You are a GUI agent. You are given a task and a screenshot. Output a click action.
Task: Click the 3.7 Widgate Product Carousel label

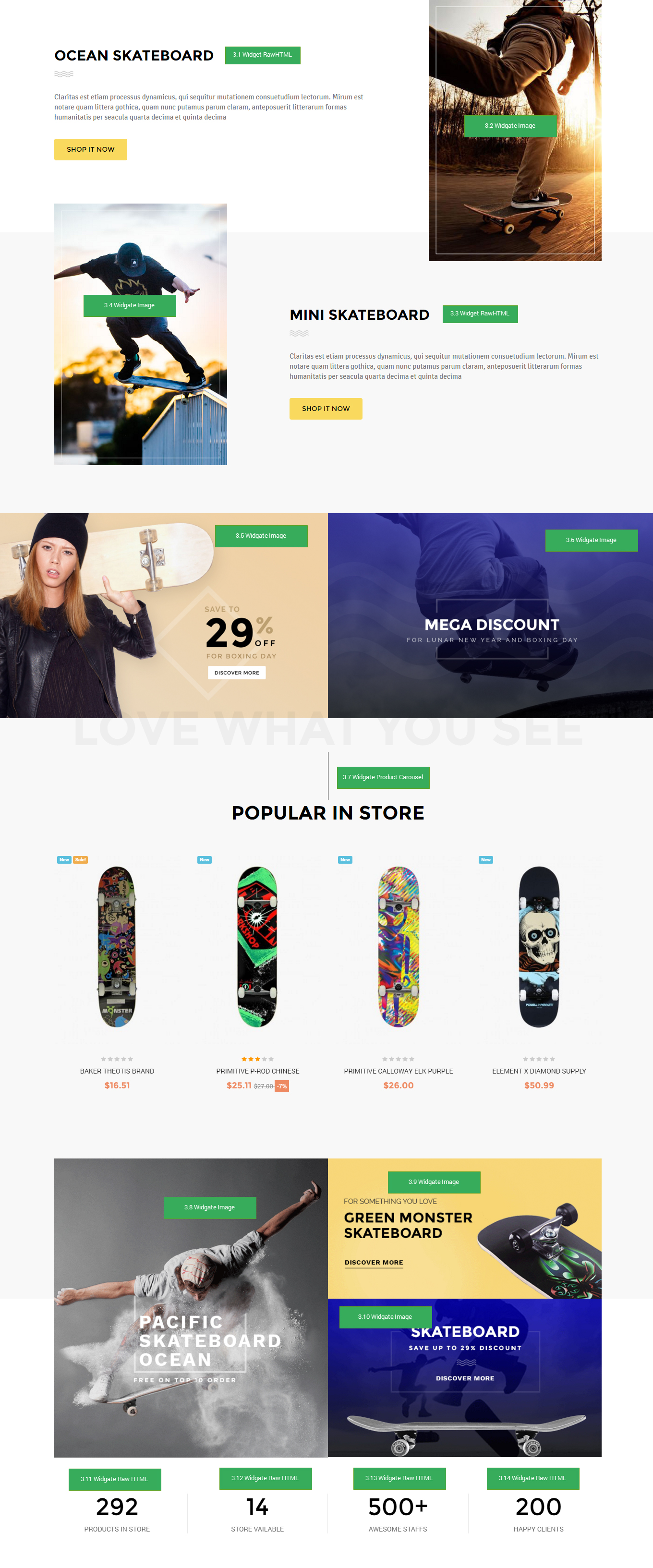(x=383, y=777)
